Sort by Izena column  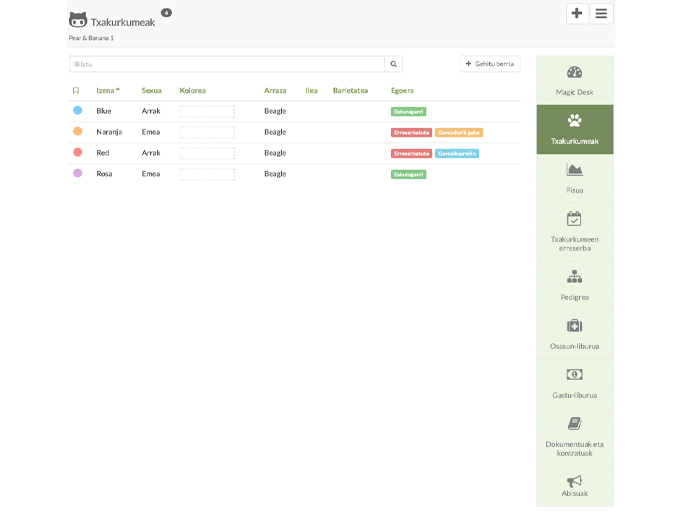[107, 90]
